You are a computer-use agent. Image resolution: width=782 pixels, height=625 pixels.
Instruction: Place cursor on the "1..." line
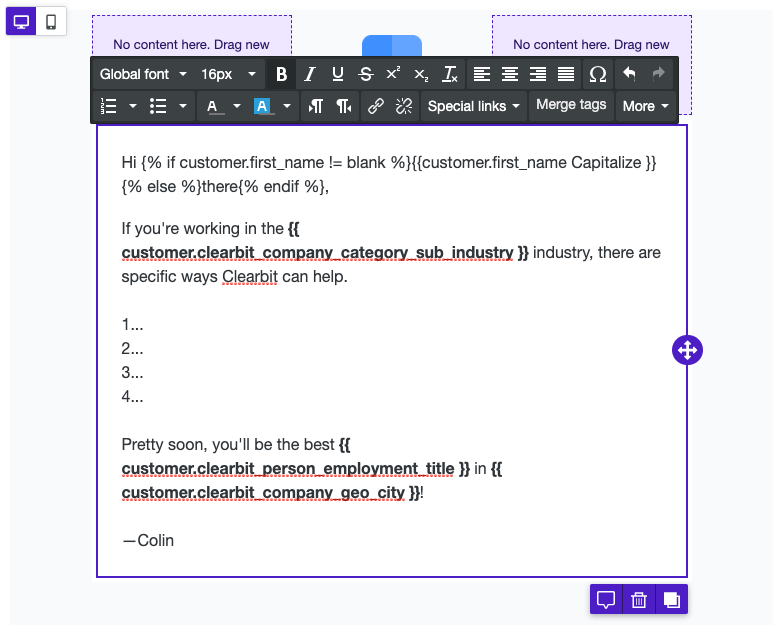(x=133, y=325)
